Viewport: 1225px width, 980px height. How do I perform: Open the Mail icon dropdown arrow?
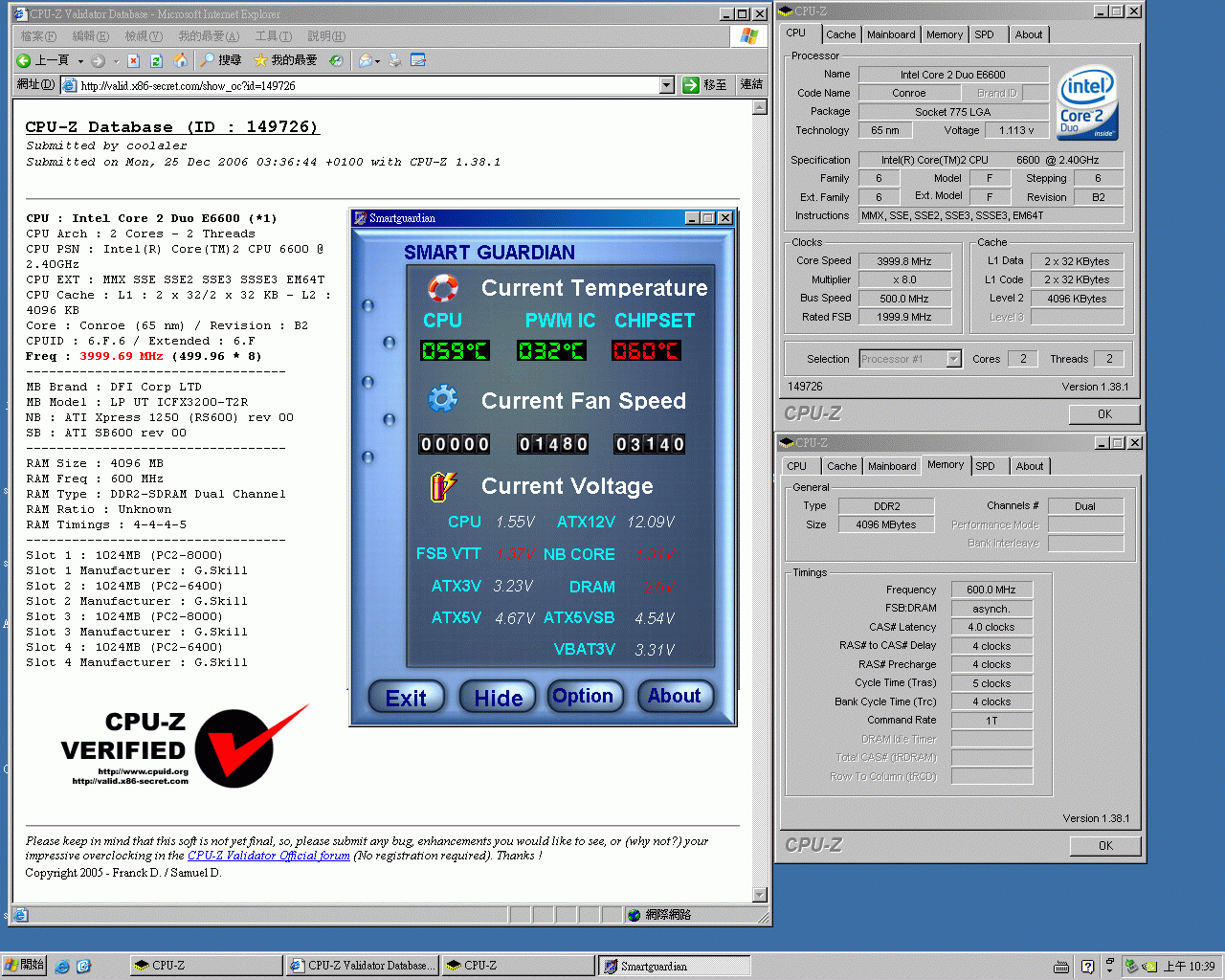pyautogui.click(x=378, y=60)
